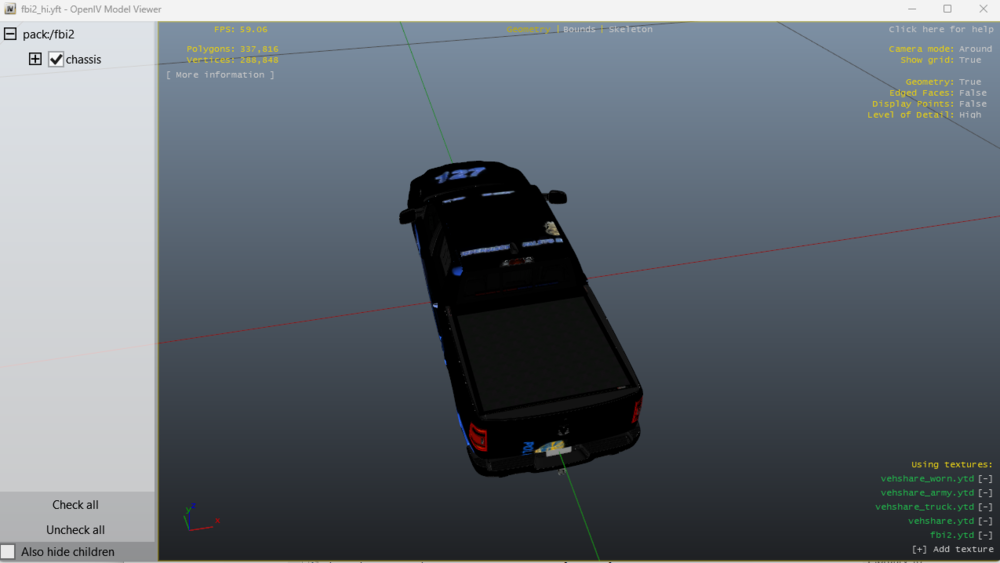Remove the vehshare_army.ytd texture via its [-] icon
The image size is (1000, 563).
[x=985, y=493]
